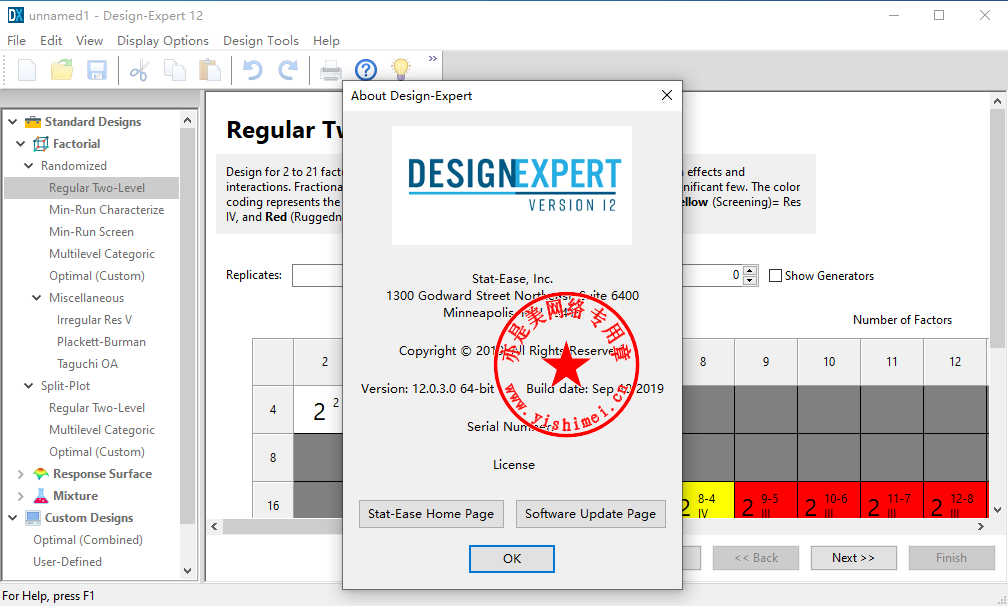The image size is (1008, 606).
Task: Select User-Defined design
Action: [68, 562]
